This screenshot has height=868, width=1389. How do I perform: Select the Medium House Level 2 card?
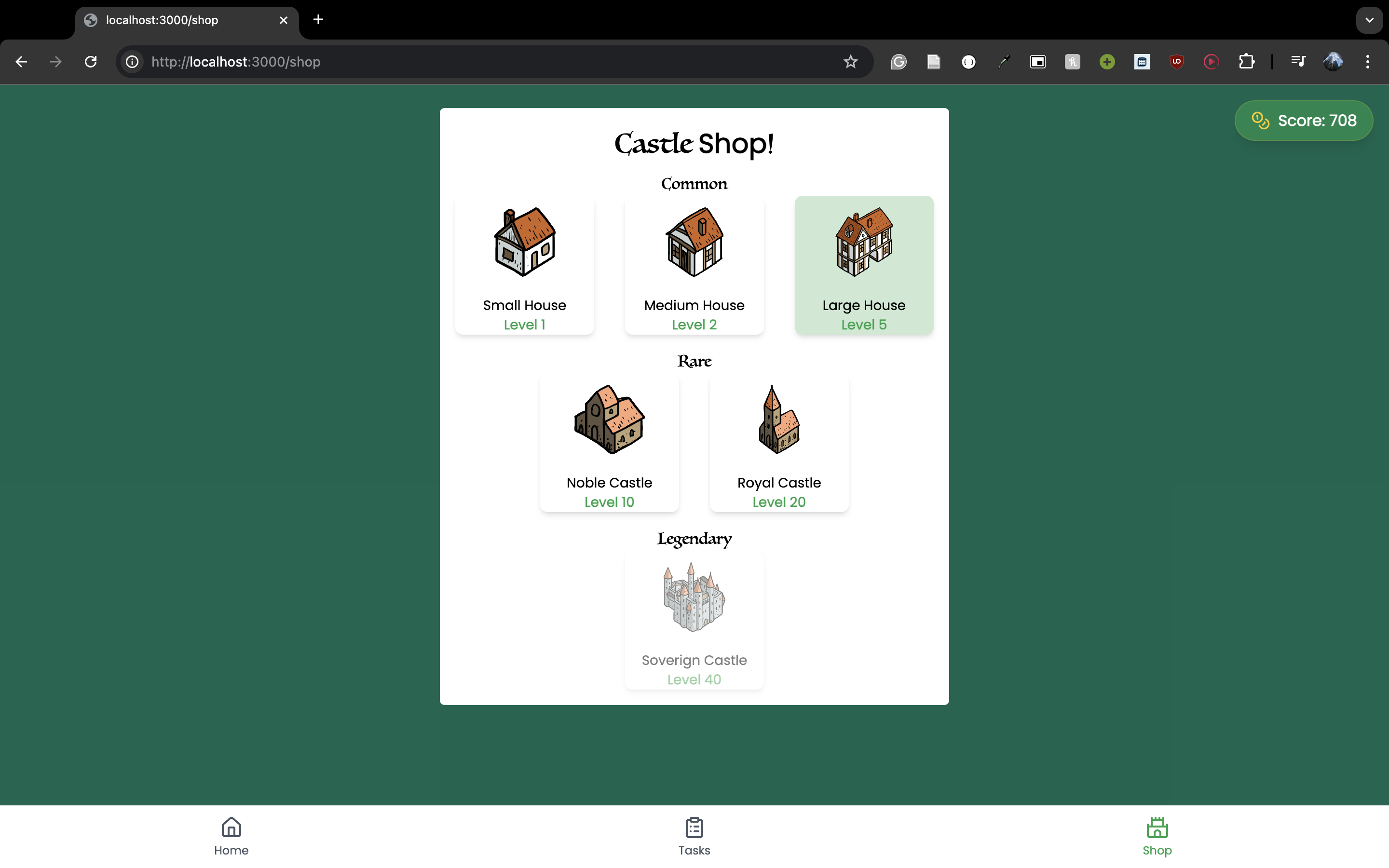[694, 265]
